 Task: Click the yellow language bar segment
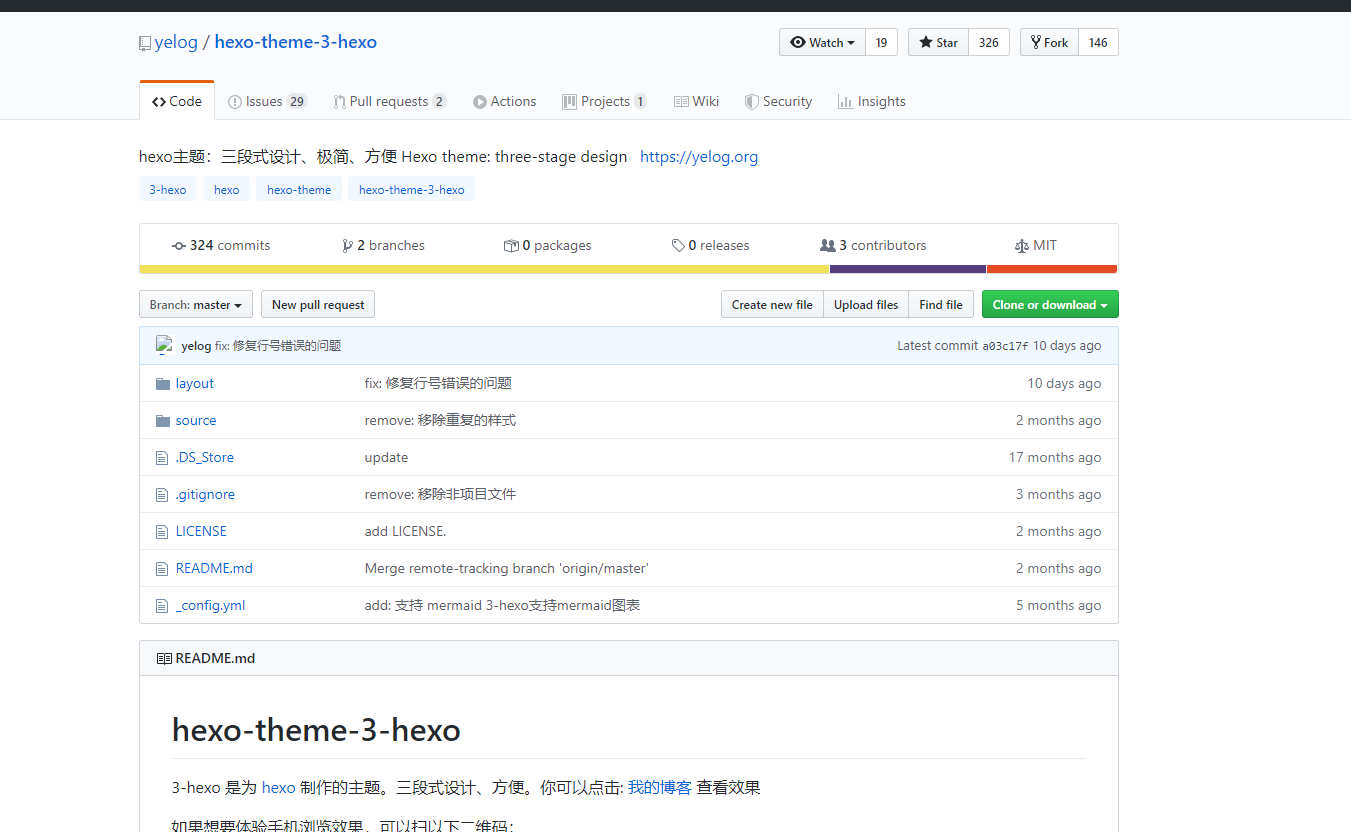pos(484,269)
